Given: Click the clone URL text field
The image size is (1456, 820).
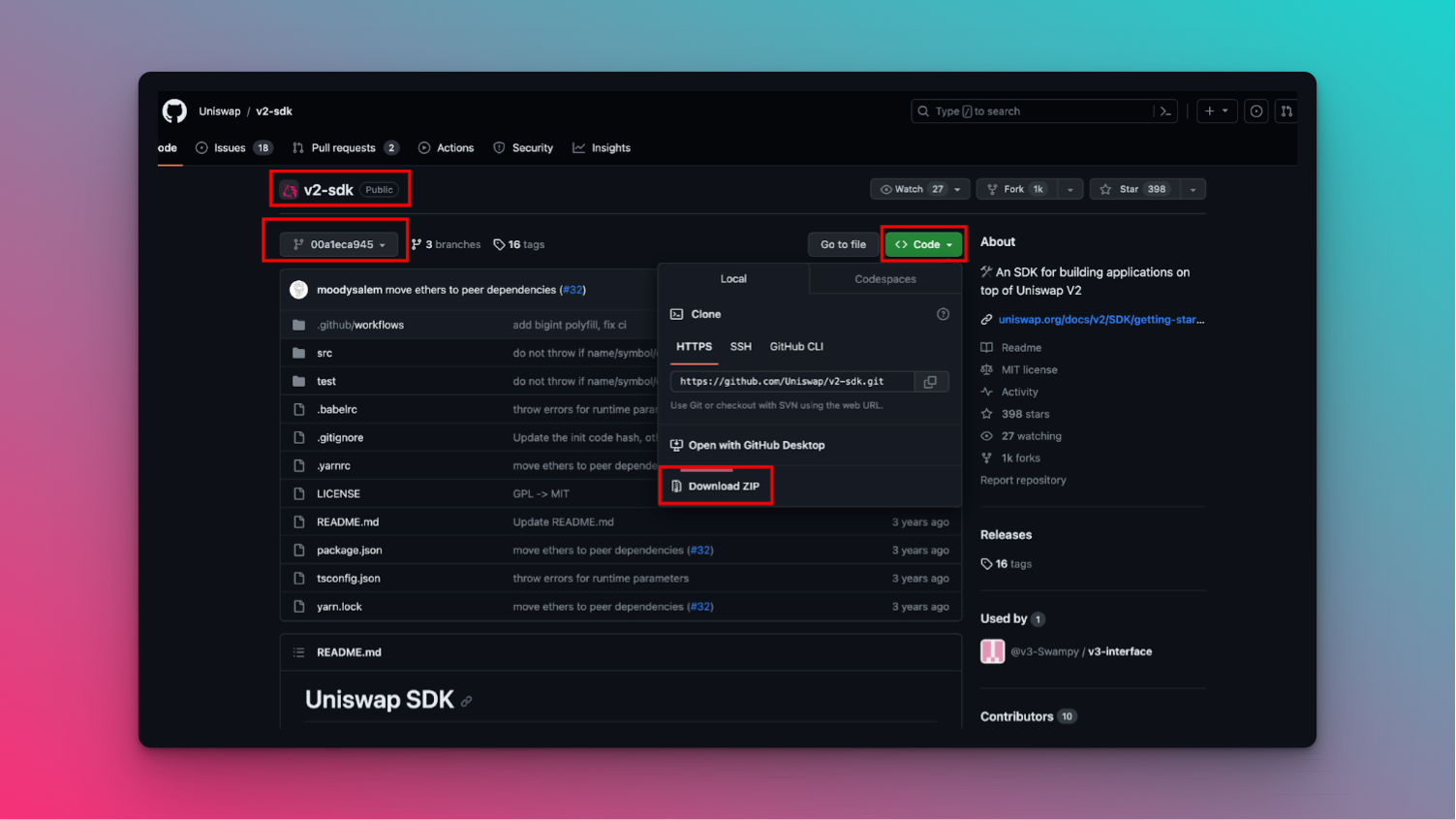Looking at the screenshot, I should coord(791,382).
